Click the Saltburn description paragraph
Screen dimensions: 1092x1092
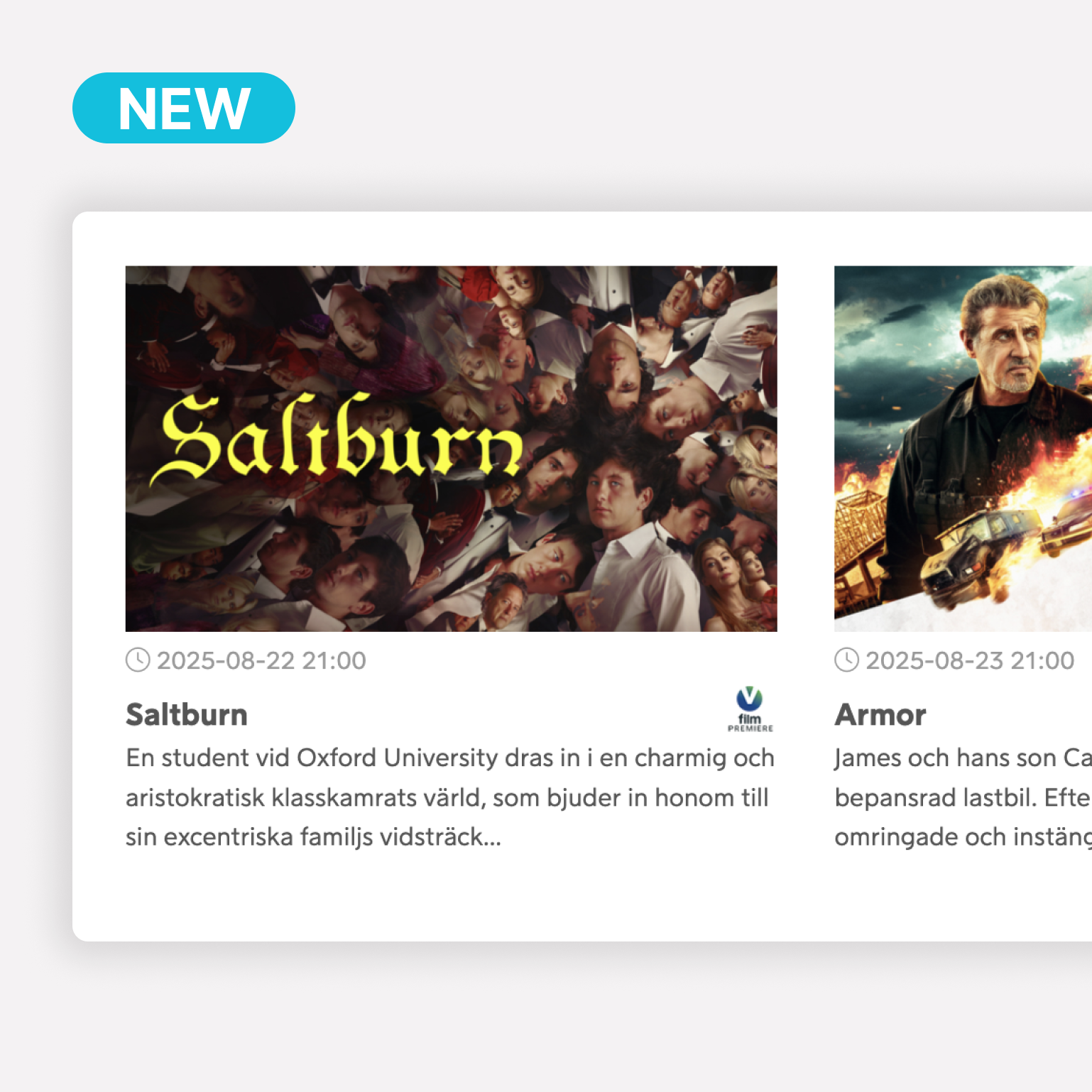tap(450, 797)
